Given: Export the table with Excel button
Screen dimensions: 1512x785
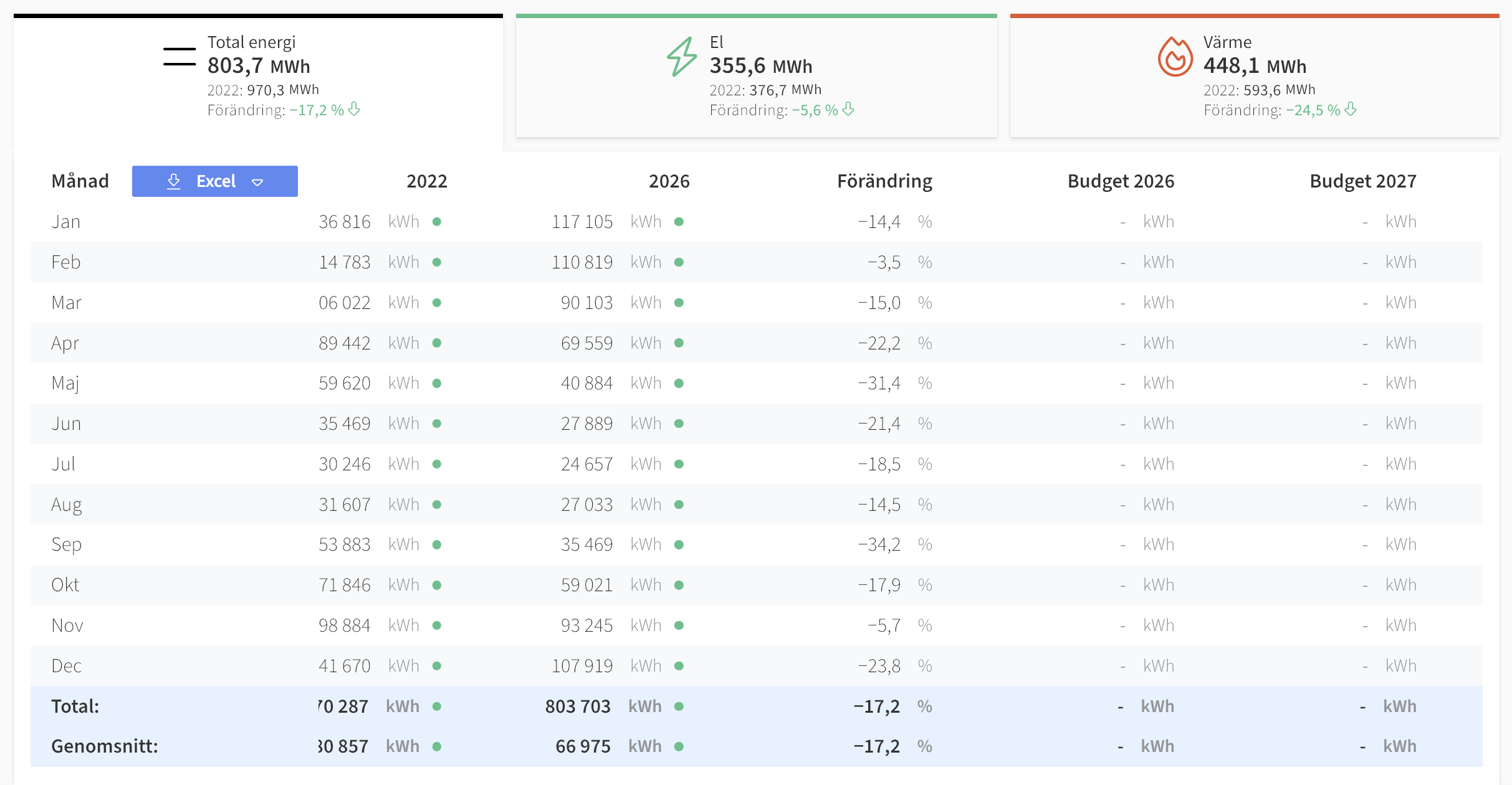Looking at the screenshot, I should (215, 181).
